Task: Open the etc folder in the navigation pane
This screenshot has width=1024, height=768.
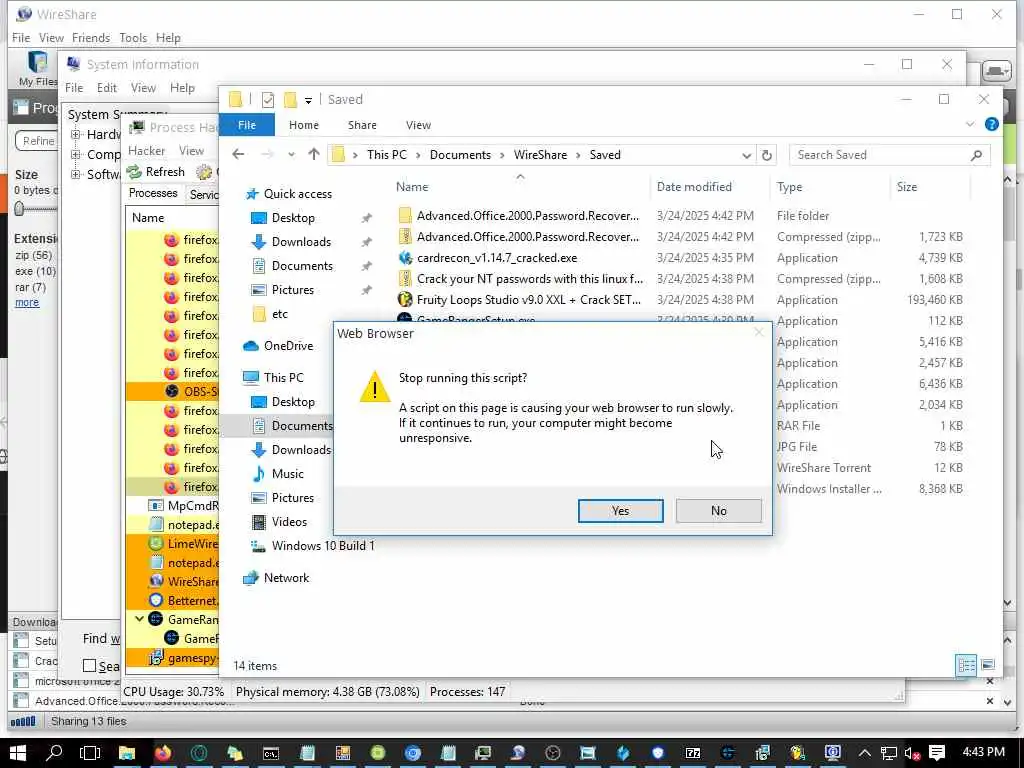Action: (280, 314)
